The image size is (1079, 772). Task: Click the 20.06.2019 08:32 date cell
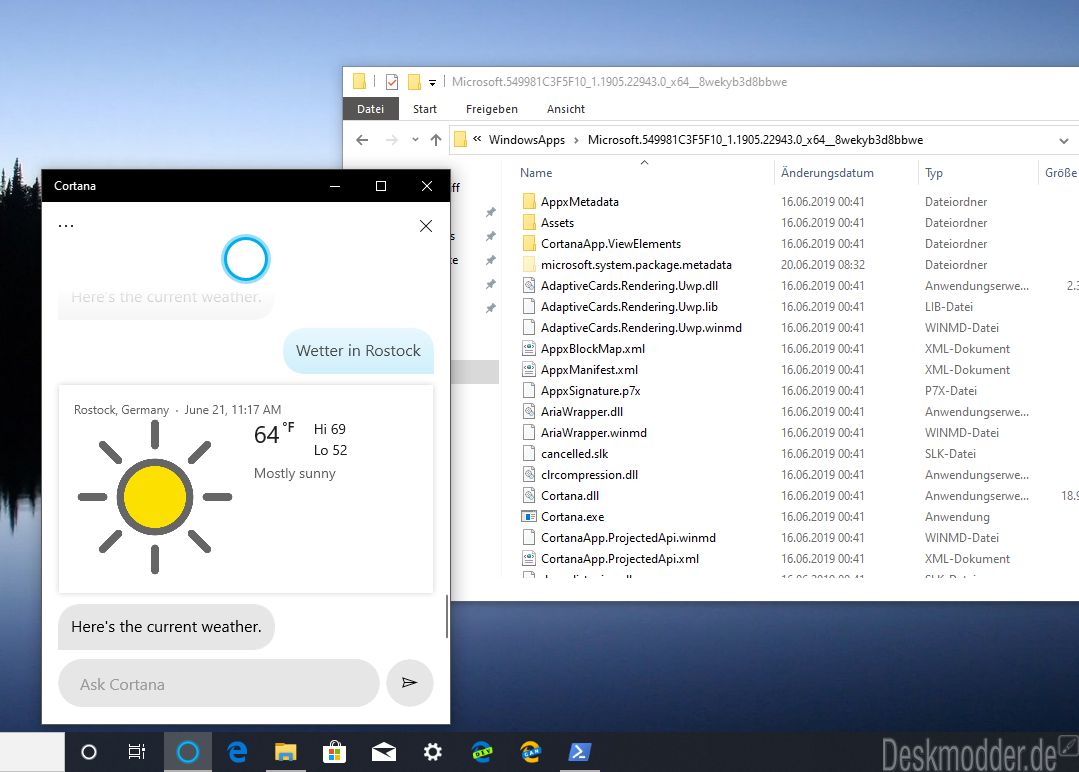pos(822,265)
